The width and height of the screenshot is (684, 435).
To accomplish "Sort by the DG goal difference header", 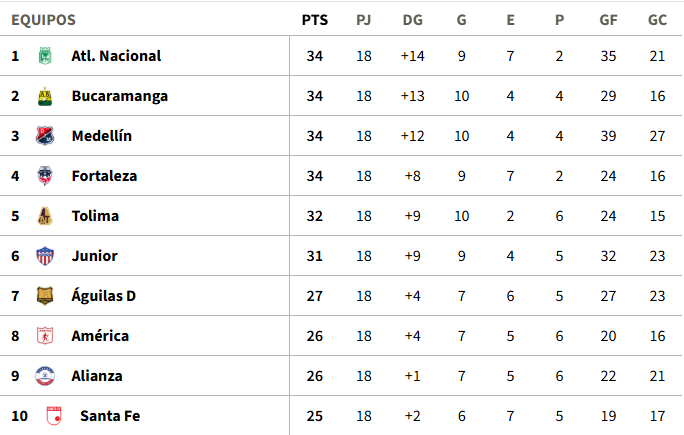I will coord(412,19).
